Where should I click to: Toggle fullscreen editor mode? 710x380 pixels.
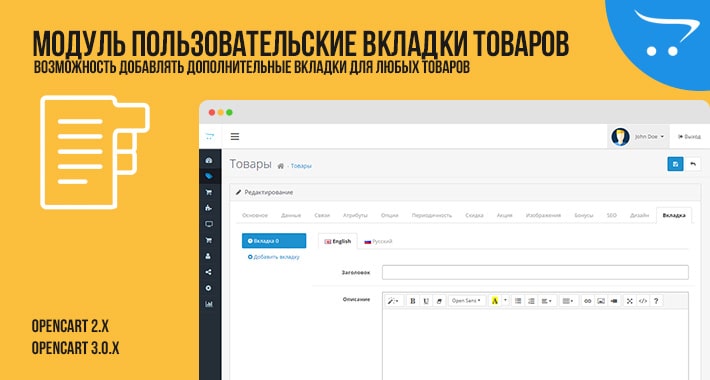629,301
